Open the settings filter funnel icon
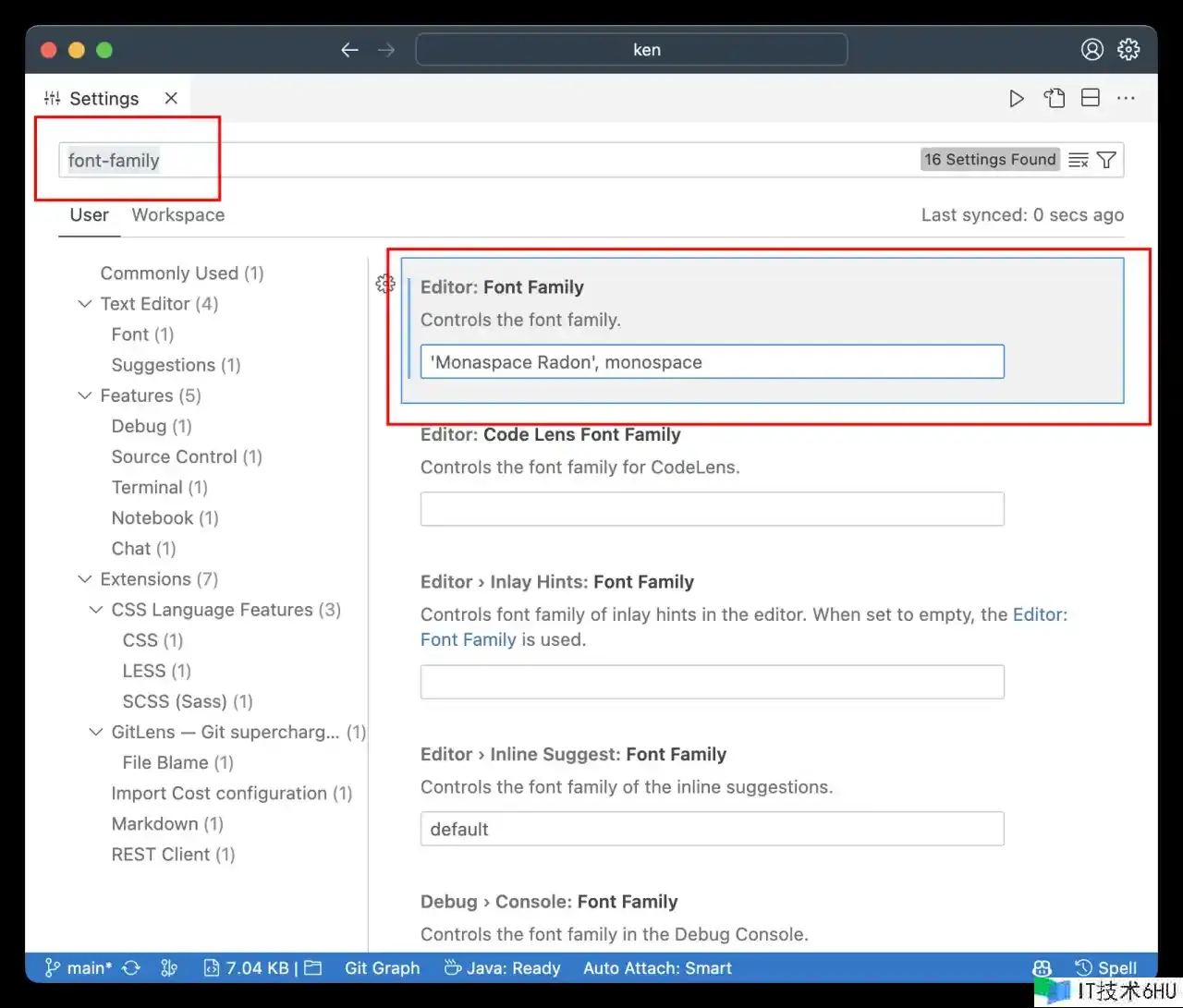Image resolution: width=1183 pixels, height=1008 pixels. coord(1106,160)
